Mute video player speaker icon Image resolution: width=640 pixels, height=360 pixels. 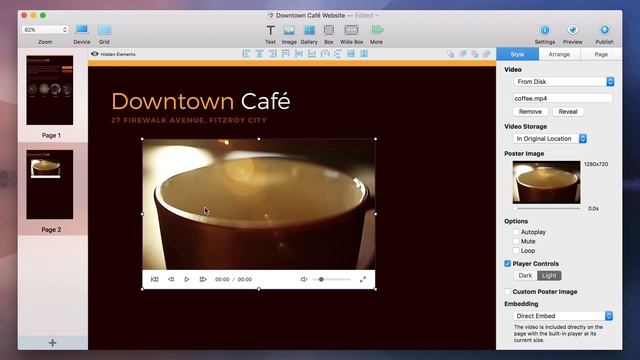(304, 280)
